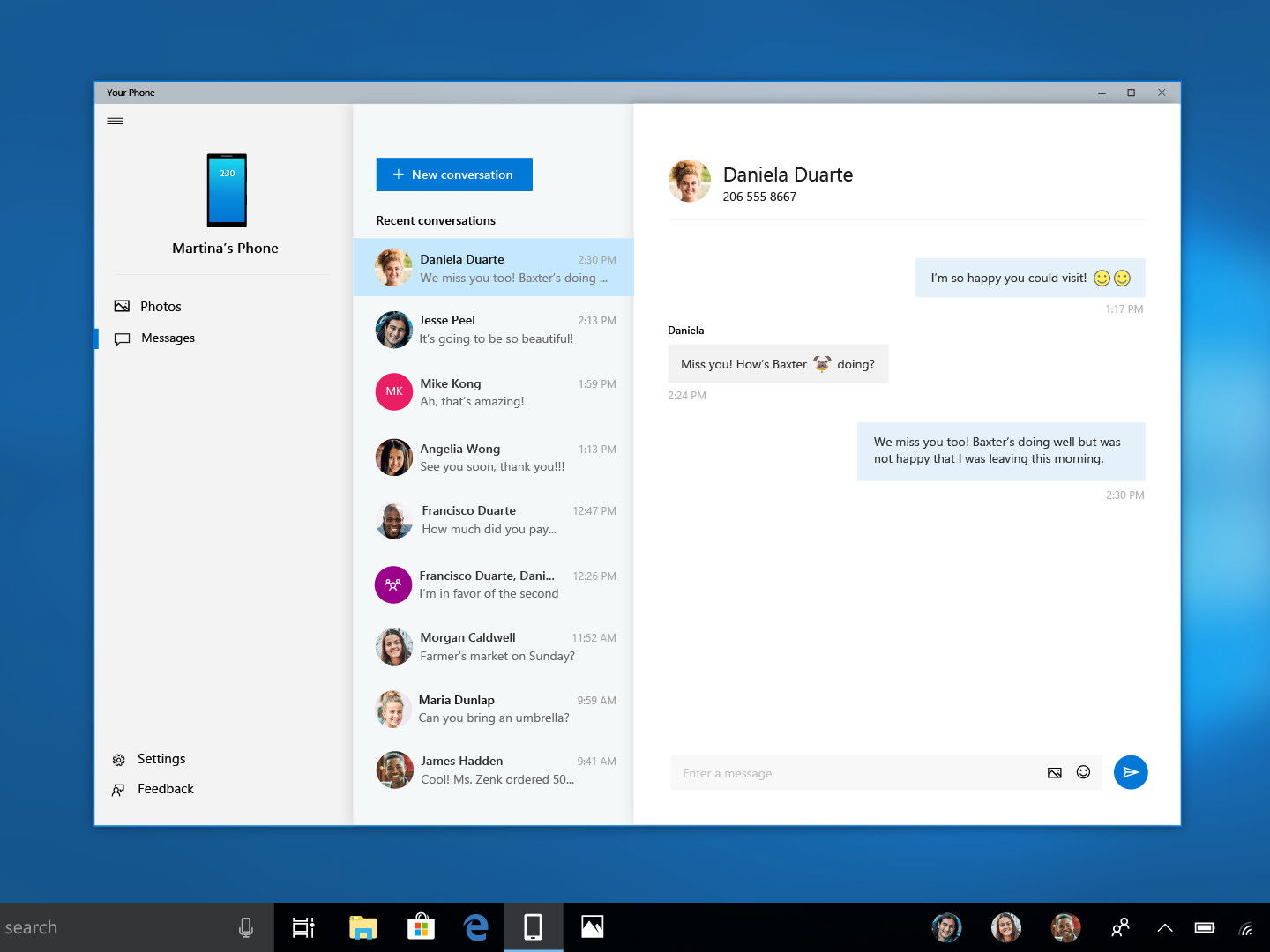The image size is (1270, 952).
Task: Open the hamburger navigation menu
Action: (x=115, y=121)
